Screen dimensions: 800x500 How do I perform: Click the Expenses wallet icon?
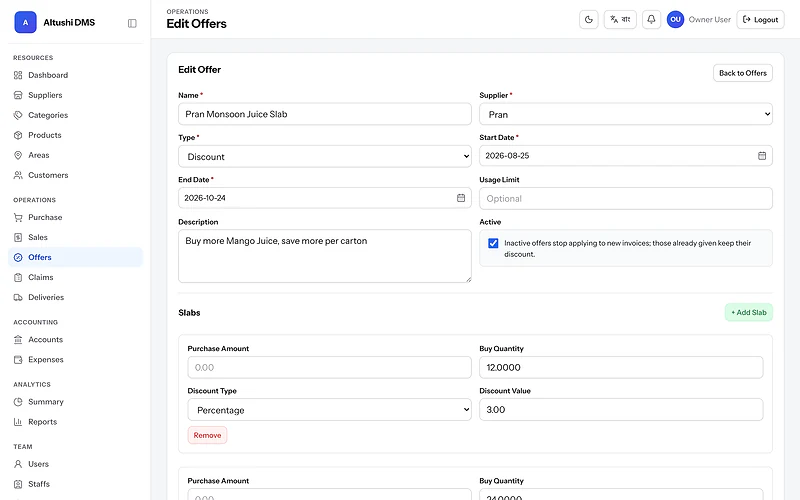click(x=18, y=360)
